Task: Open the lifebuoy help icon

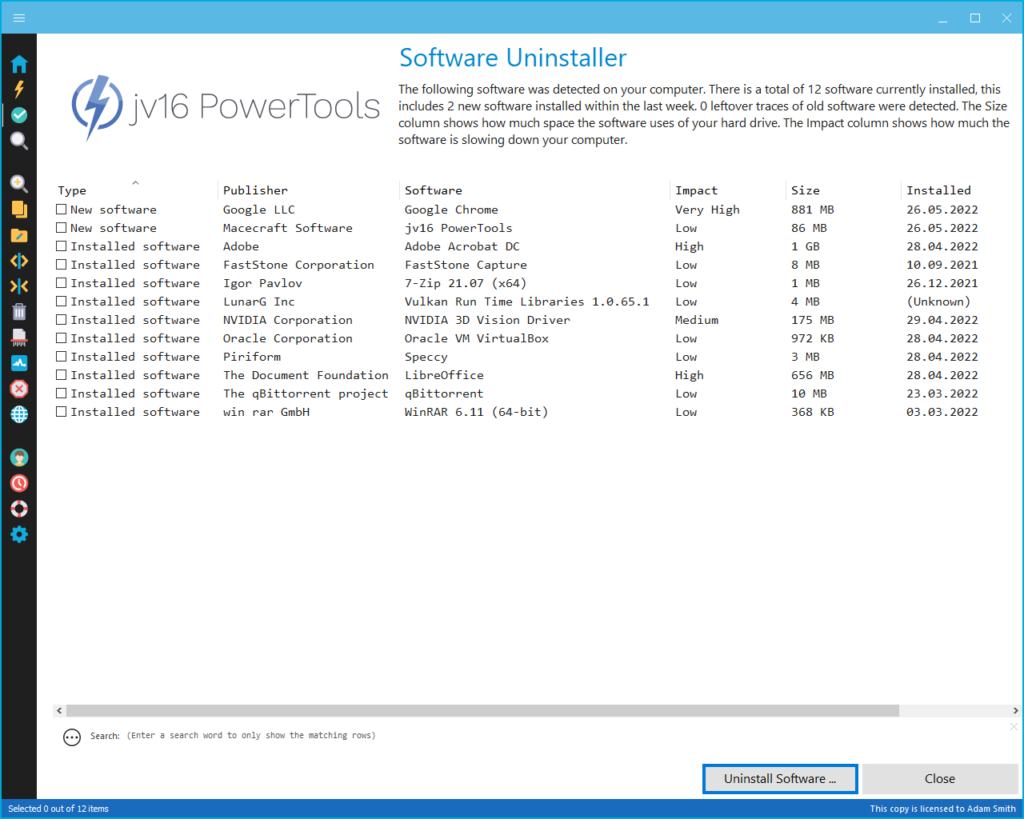Action: (x=19, y=509)
